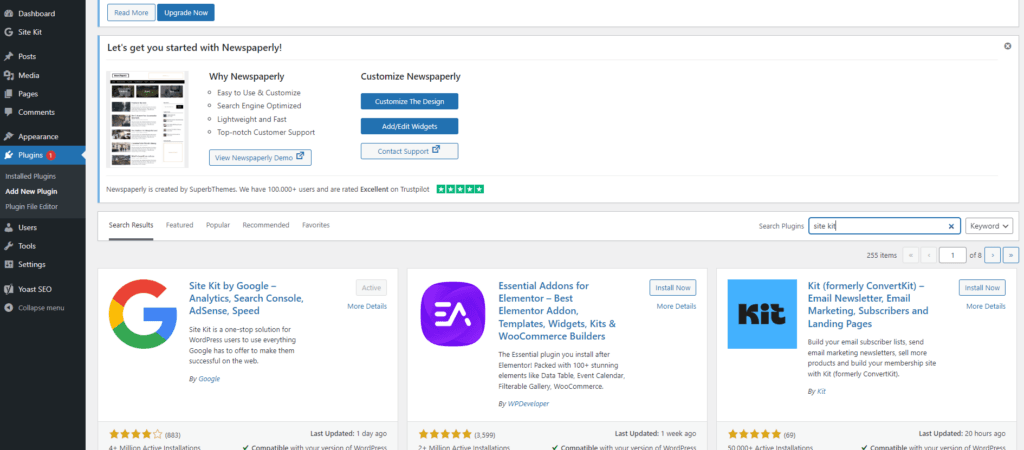Click the Active button for Site Kit
1024x450 pixels.
pos(372,287)
